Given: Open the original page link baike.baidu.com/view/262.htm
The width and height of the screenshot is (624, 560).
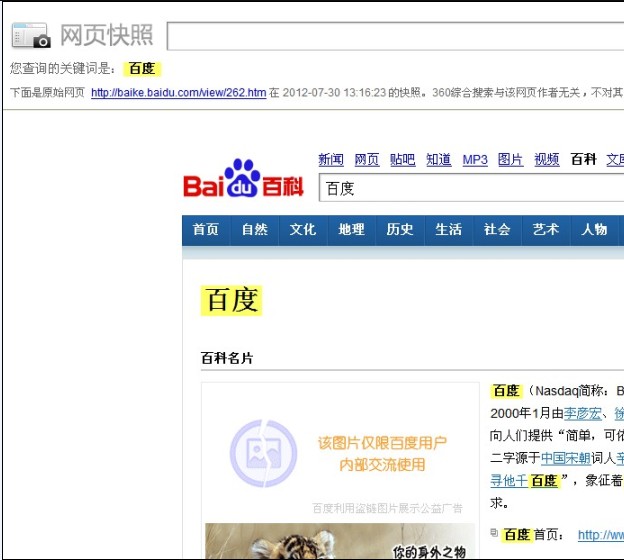Looking at the screenshot, I should [x=178, y=93].
